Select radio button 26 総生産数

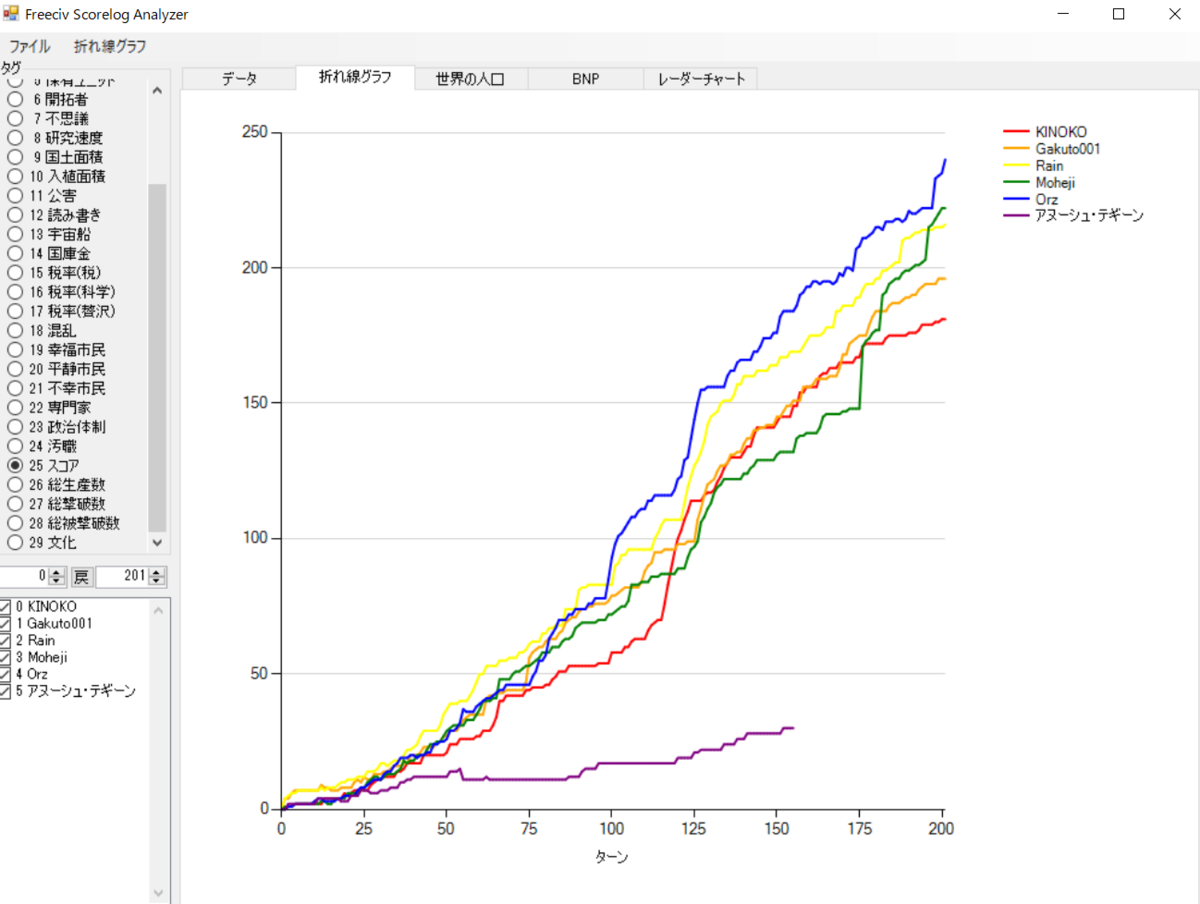15,485
